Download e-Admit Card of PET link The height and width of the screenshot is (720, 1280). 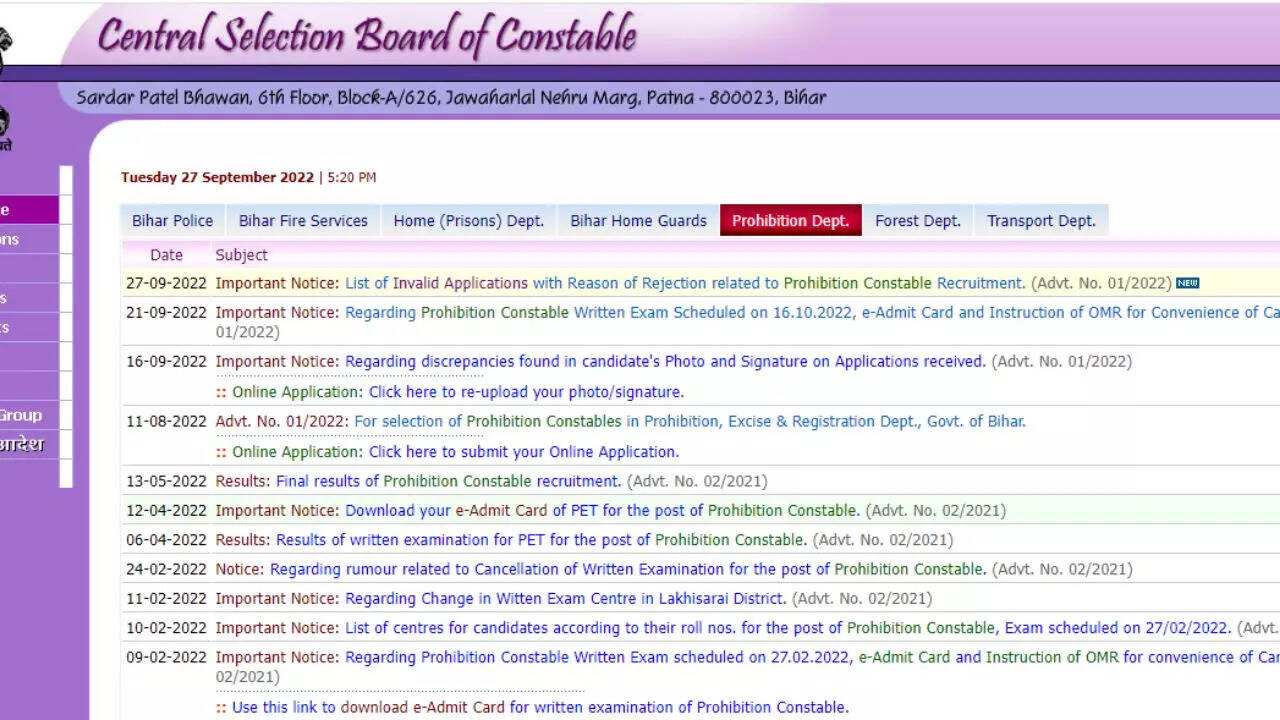(602, 510)
